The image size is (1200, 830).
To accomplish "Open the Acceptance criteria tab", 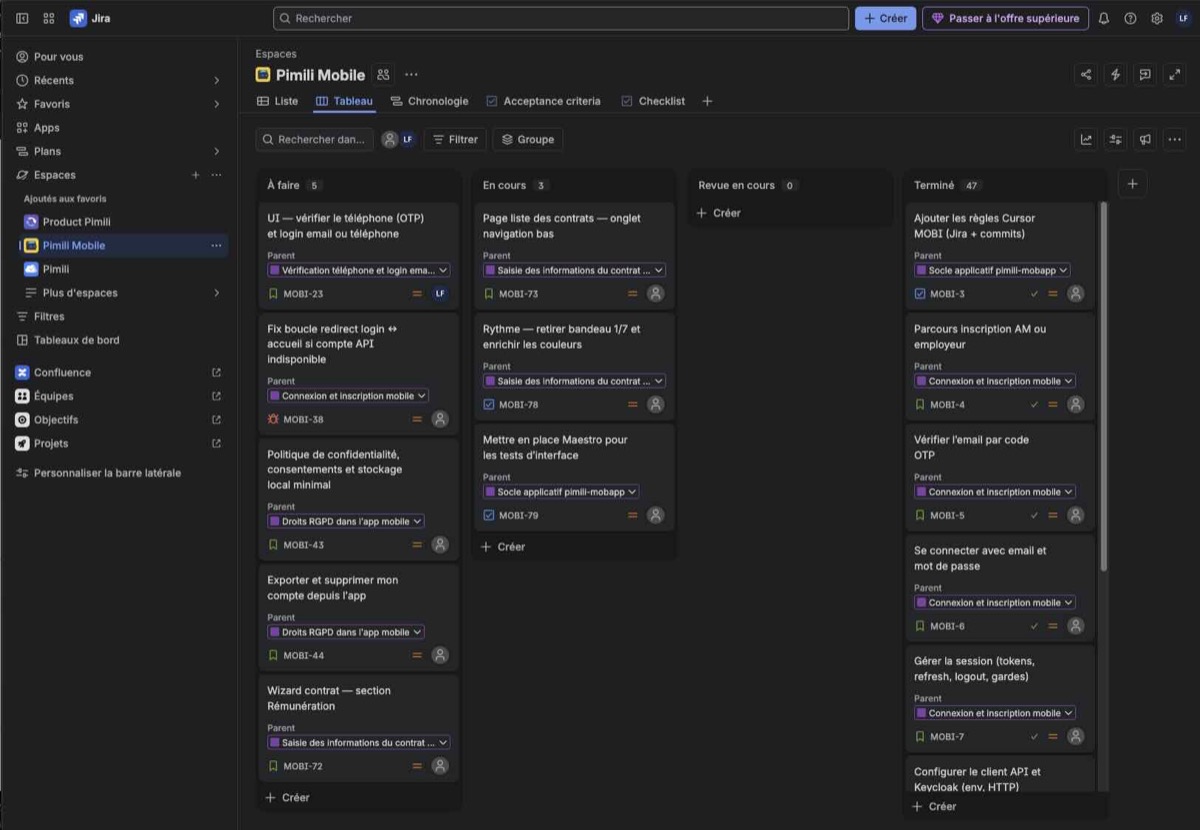I will point(543,101).
